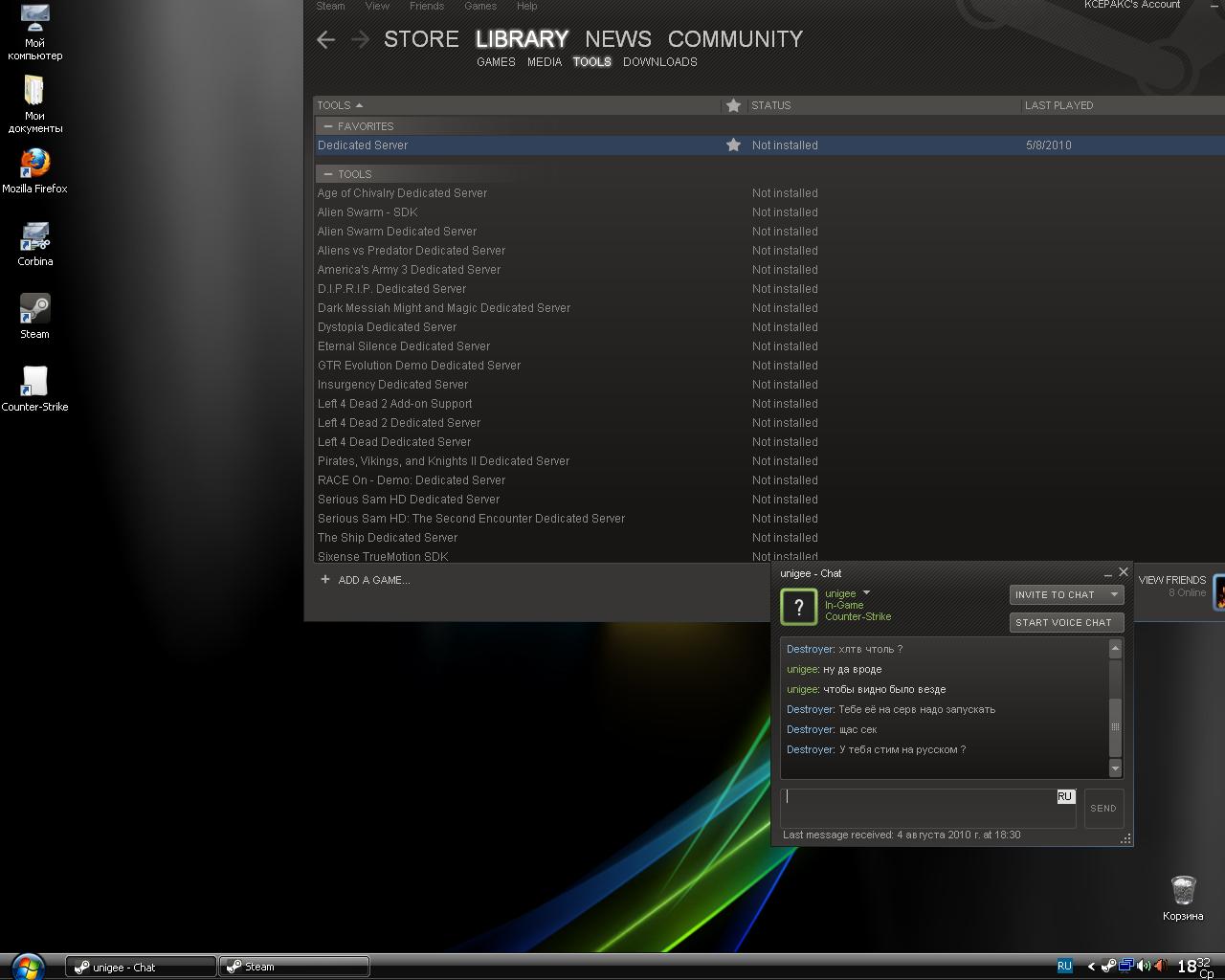Open the Help menu

click(527, 6)
